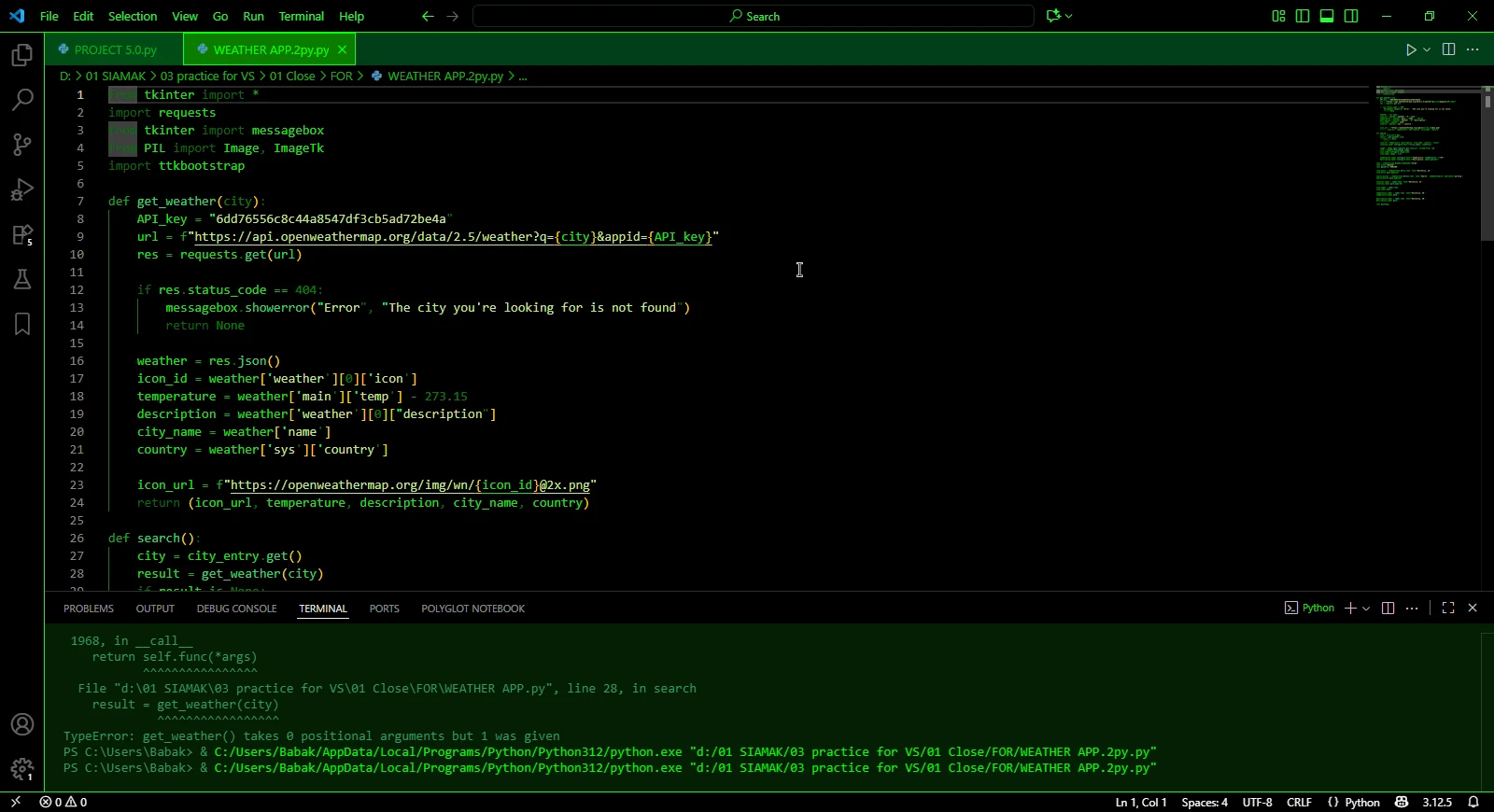The width and height of the screenshot is (1494, 812).
Task: Expand the run file options dropdown arrow
Action: click(1427, 49)
